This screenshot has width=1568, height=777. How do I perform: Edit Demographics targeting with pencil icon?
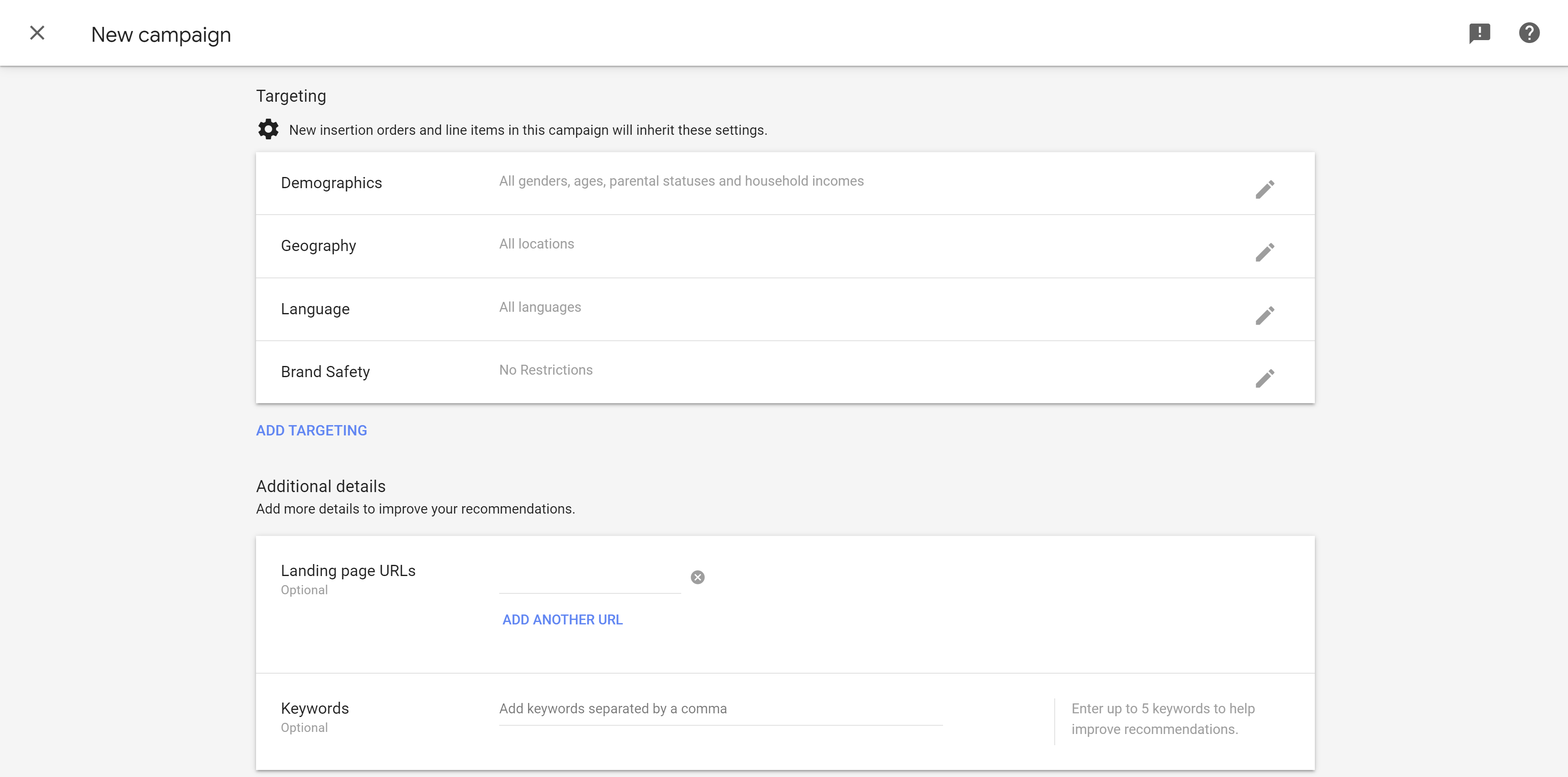1264,190
